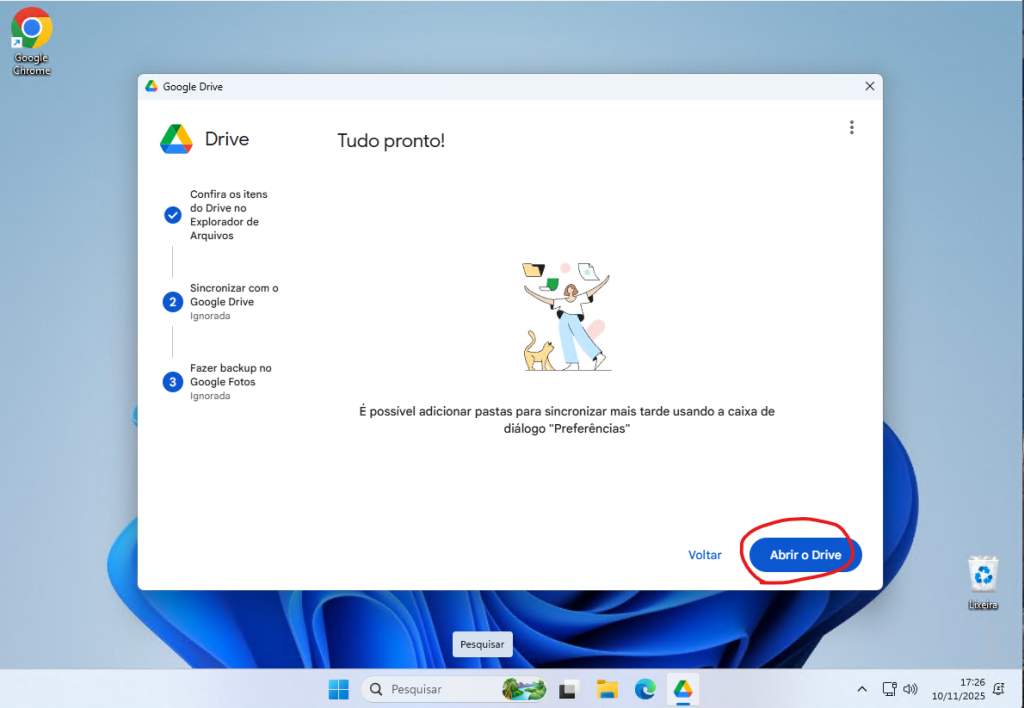Click the juggling person illustration

point(566,316)
